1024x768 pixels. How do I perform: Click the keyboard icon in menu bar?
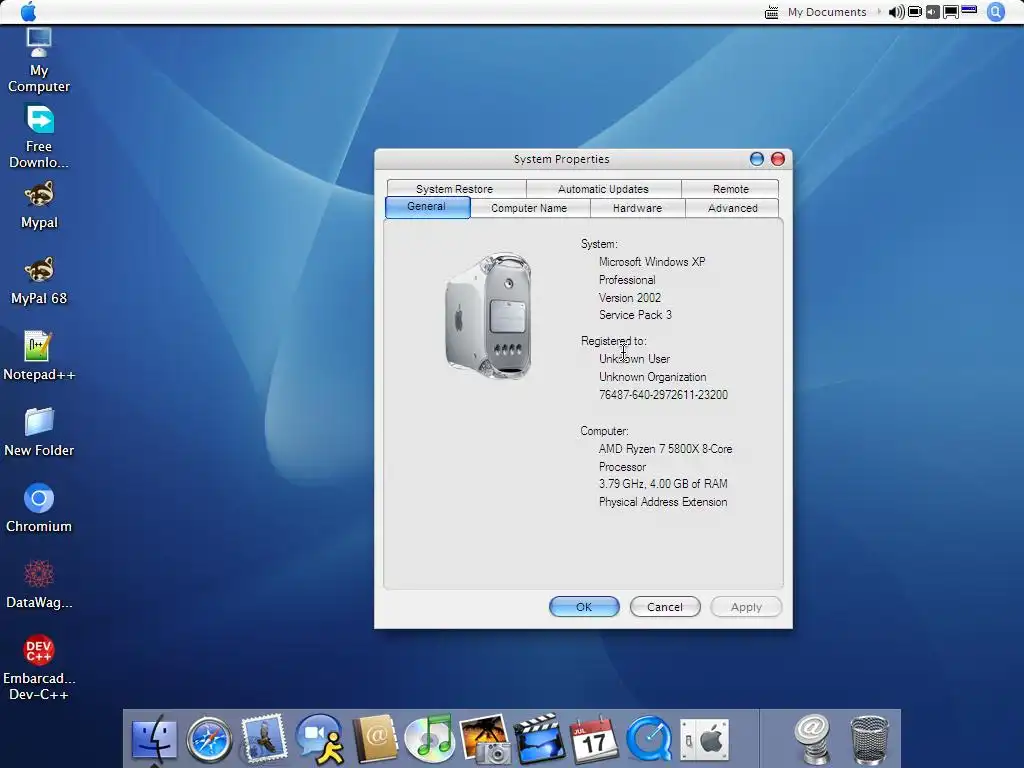pos(771,12)
